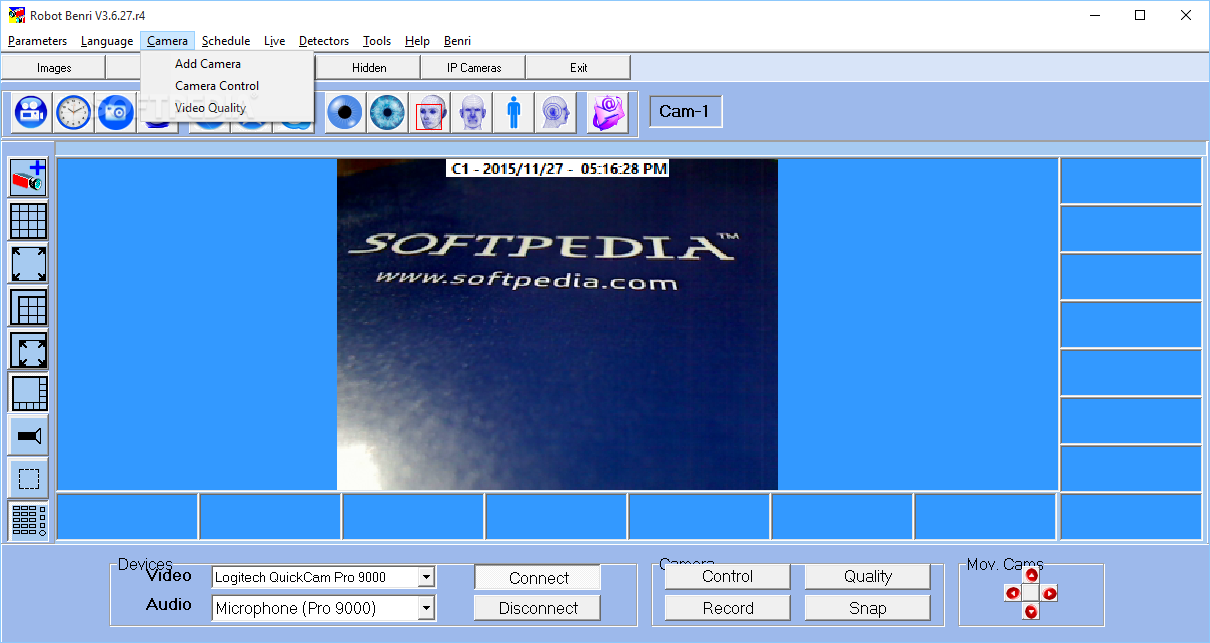Open the keypad matrix icon
1210x643 pixels.
coord(29,521)
